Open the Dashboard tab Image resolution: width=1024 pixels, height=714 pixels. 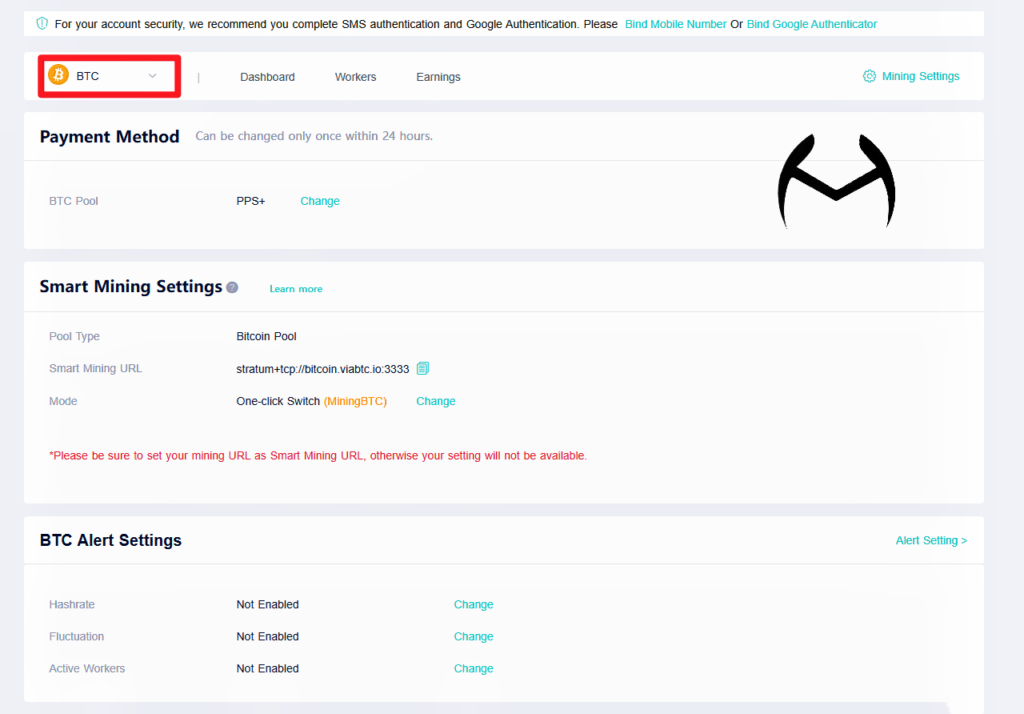point(267,76)
